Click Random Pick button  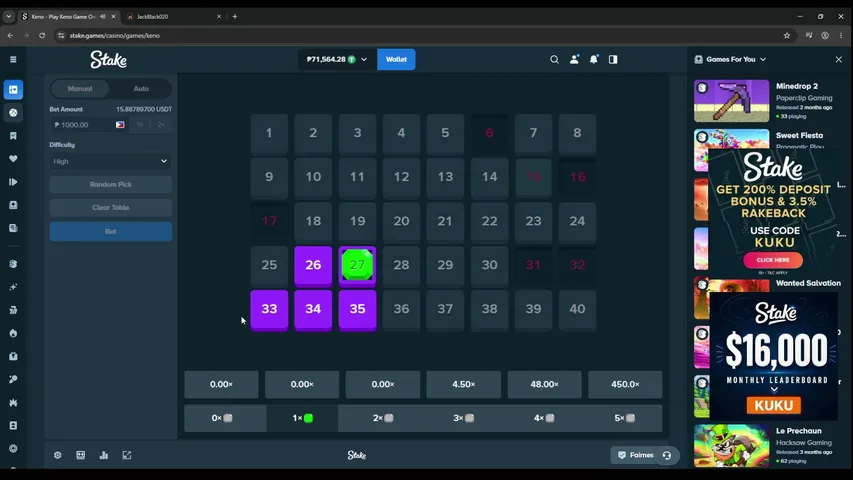pos(110,184)
